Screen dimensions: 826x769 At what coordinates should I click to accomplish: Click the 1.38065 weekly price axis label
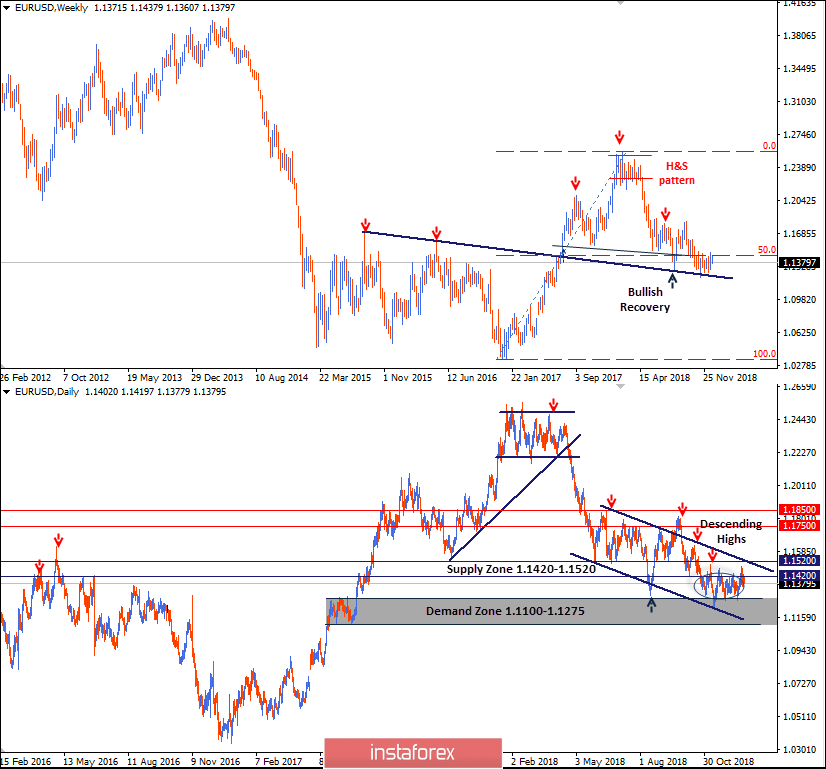799,36
